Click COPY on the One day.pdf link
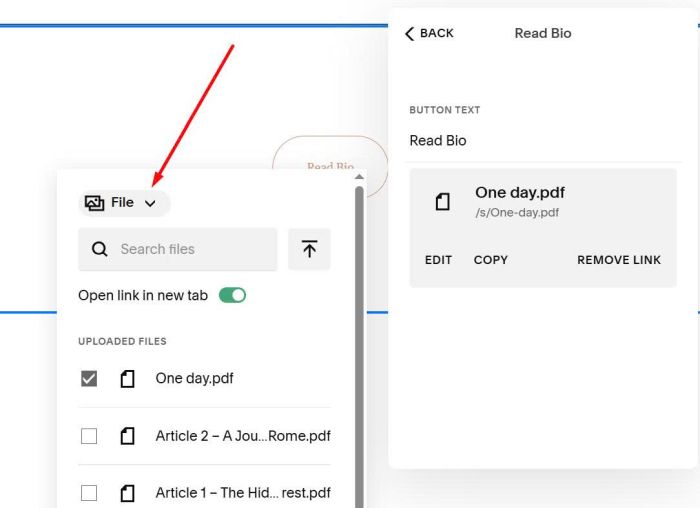 pyautogui.click(x=491, y=260)
